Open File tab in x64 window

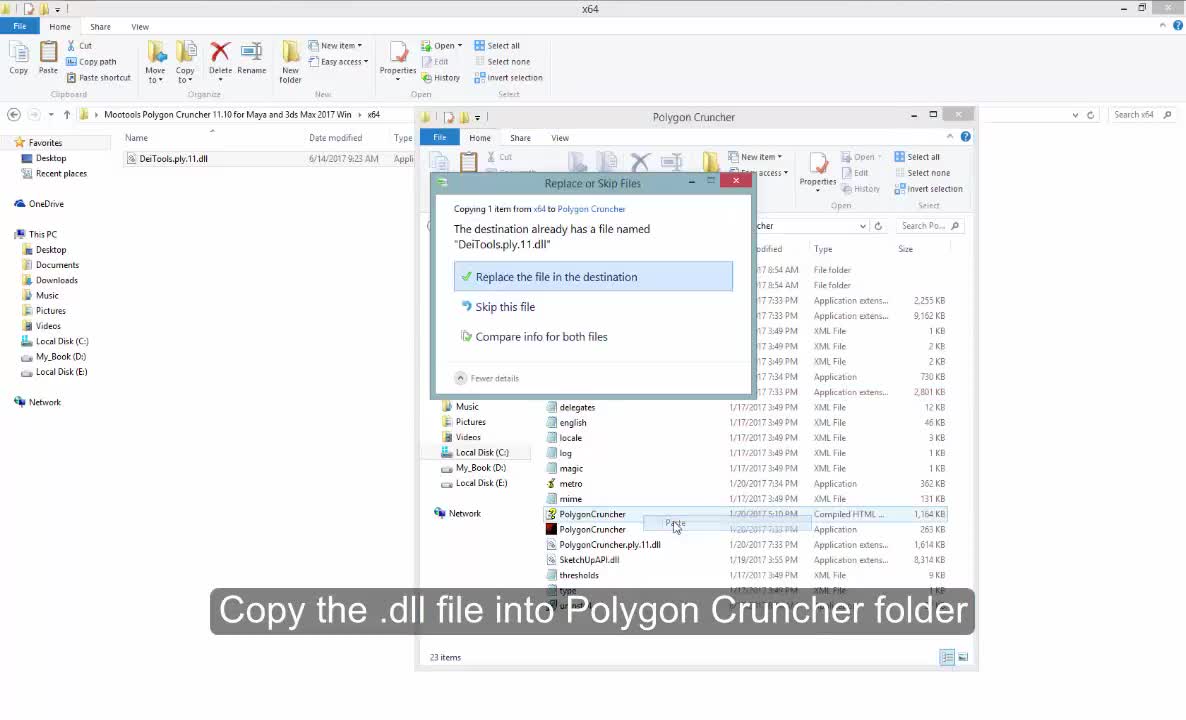coord(20,26)
